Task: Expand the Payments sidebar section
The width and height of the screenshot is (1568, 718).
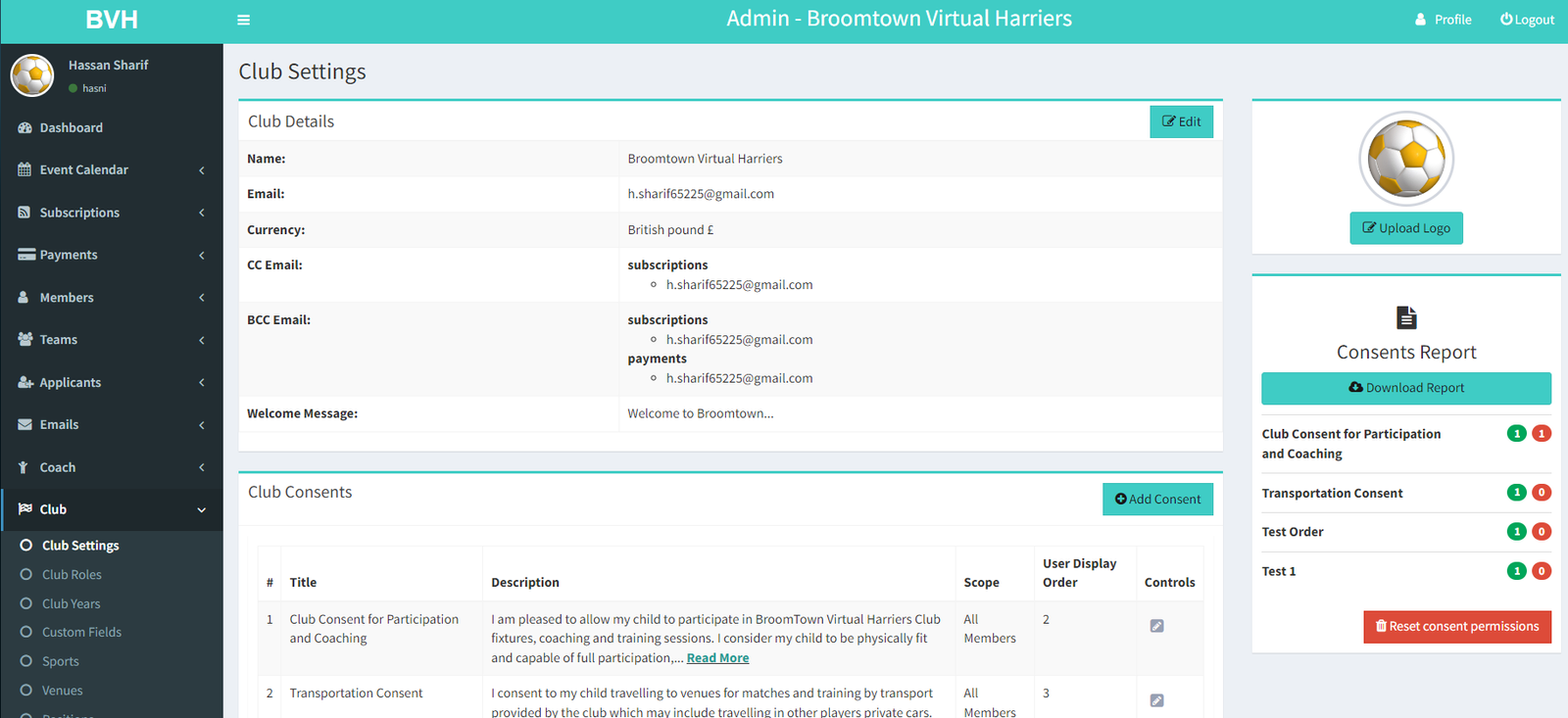Action: [112, 255]
